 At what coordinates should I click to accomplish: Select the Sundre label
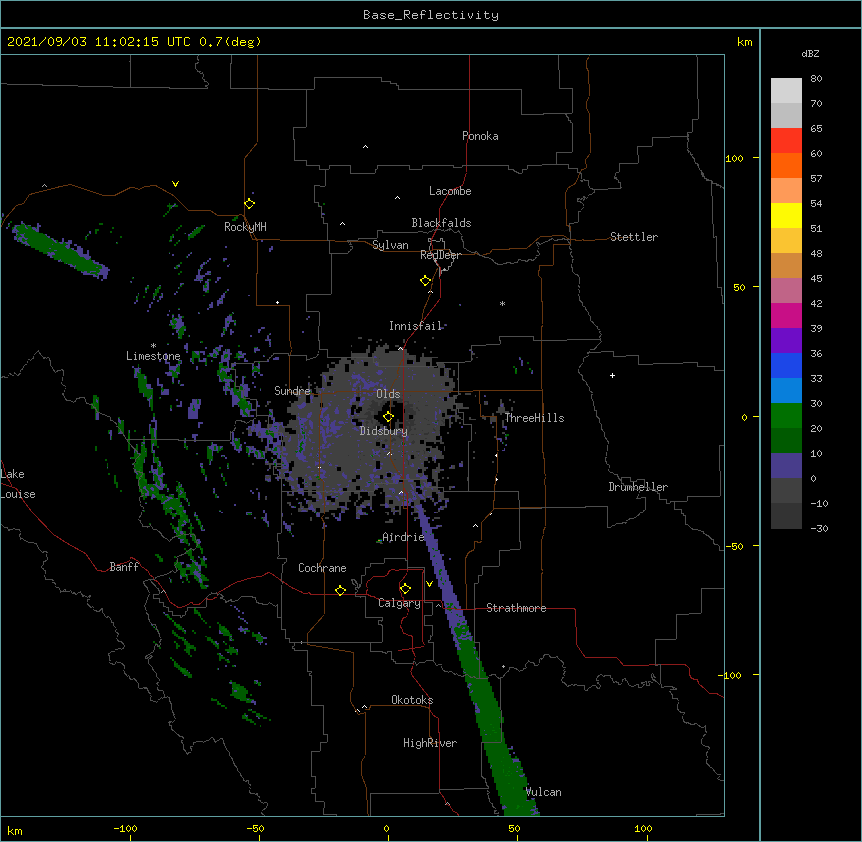(292, 391)
